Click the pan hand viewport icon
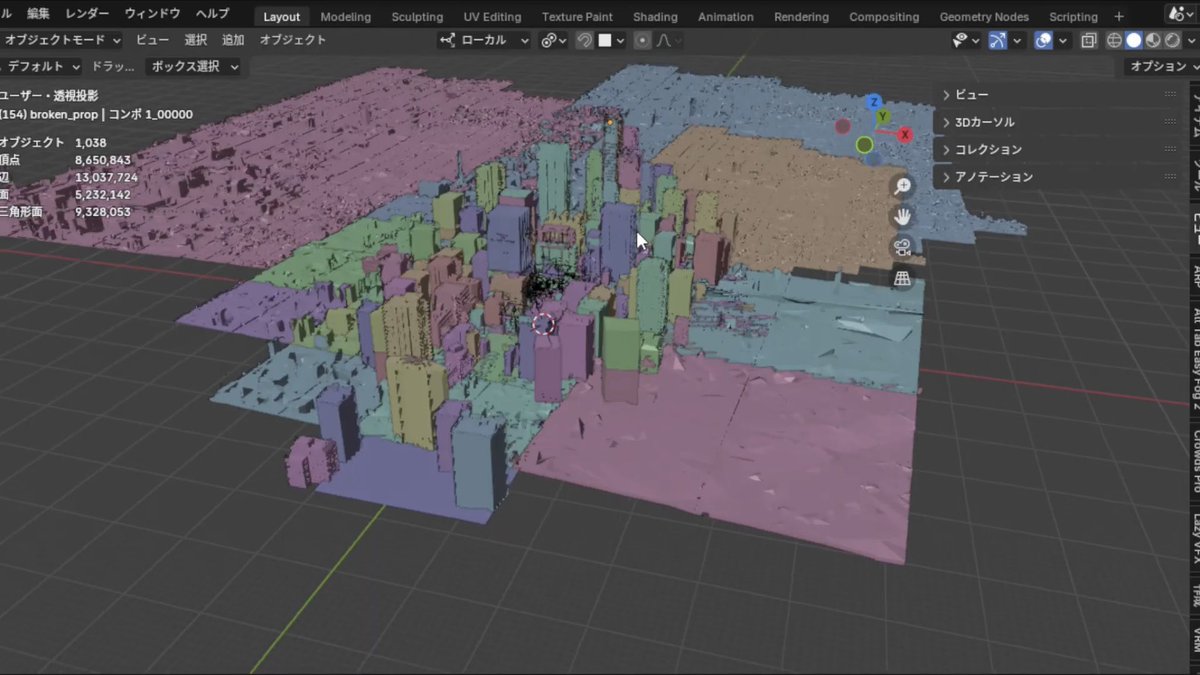The image size is (1200, 675). 903,217
